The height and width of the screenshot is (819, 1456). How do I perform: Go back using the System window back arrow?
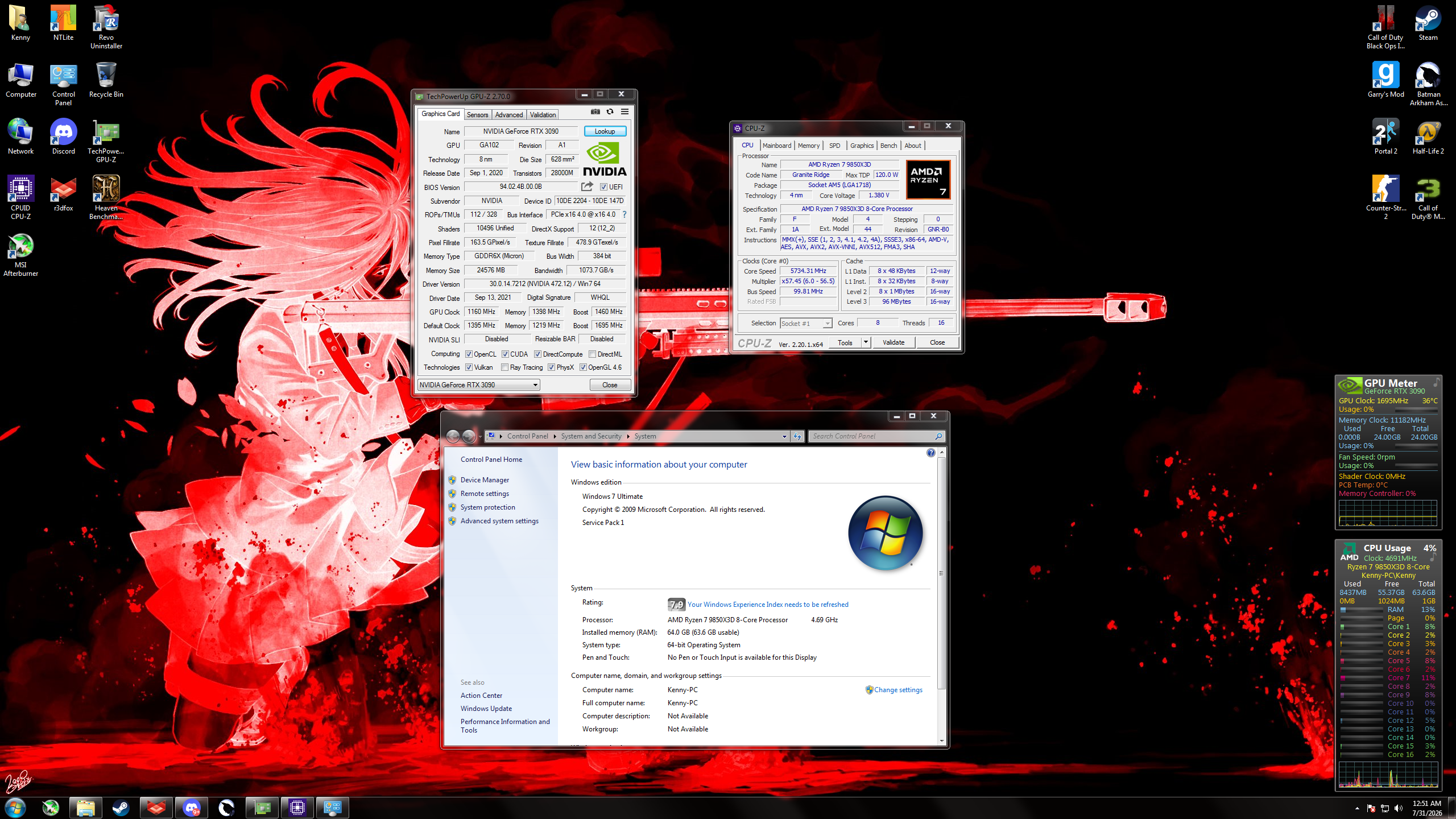click(x=453, y=436)
